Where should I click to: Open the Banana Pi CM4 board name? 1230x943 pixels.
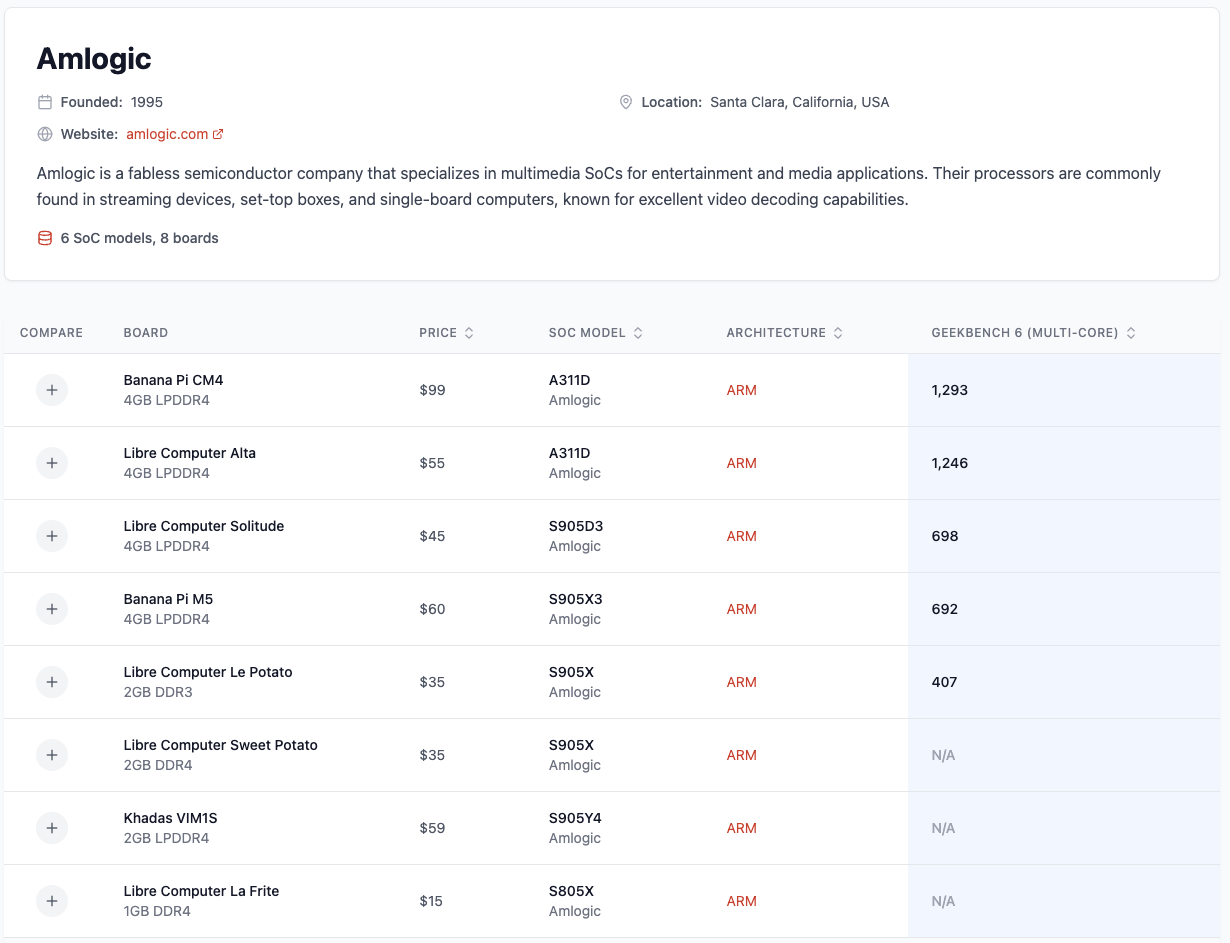[x=173, y=380]
